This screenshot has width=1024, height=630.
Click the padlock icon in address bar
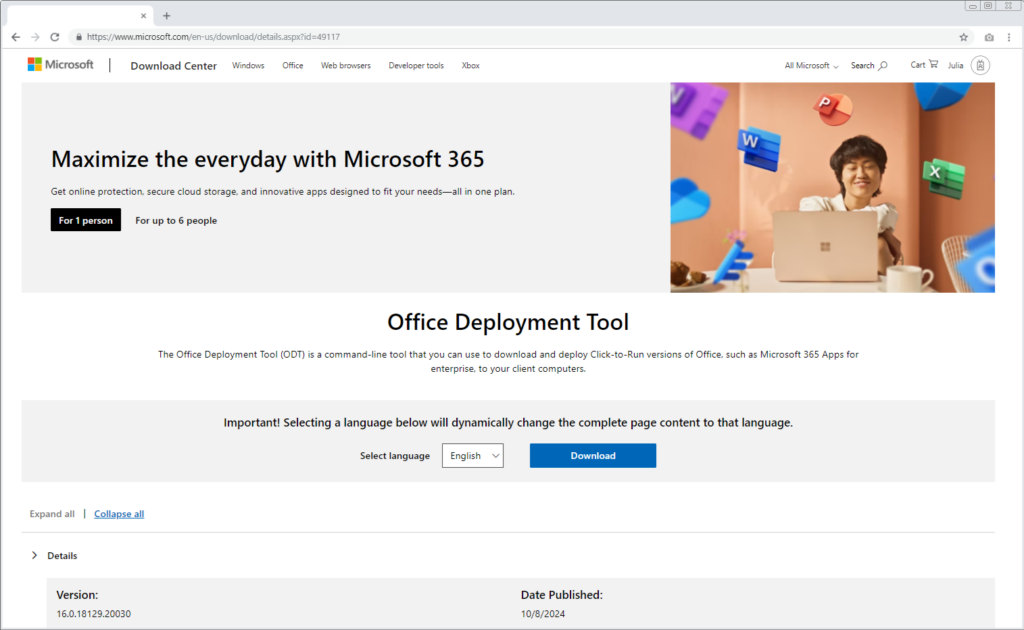point(78,36)
